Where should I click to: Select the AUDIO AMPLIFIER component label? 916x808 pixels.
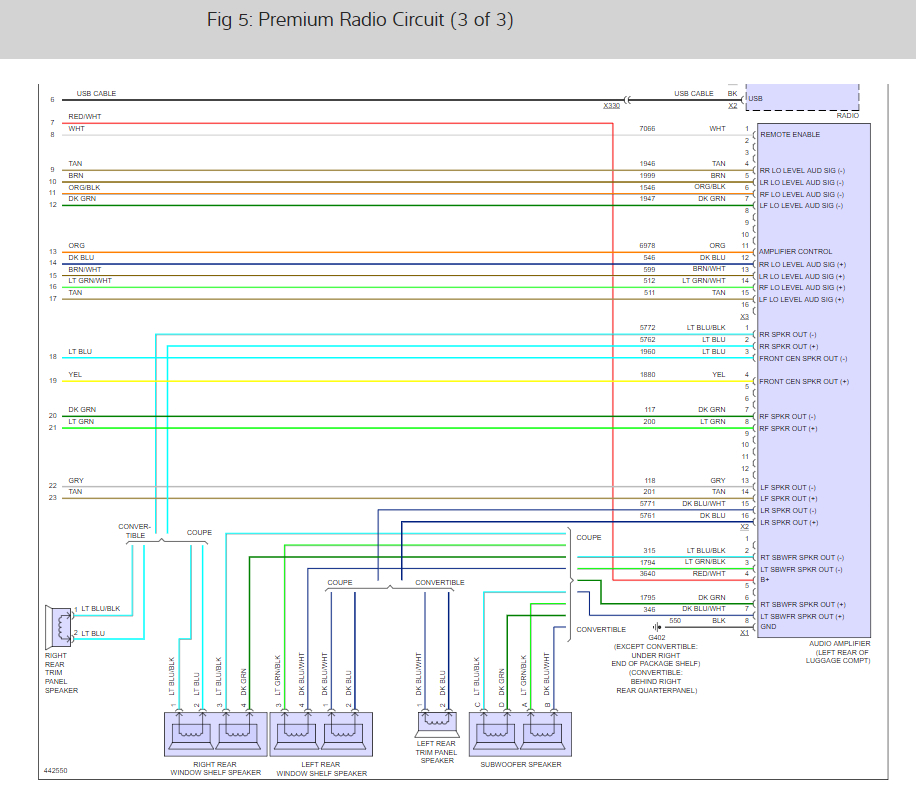[x=839, y=643]
